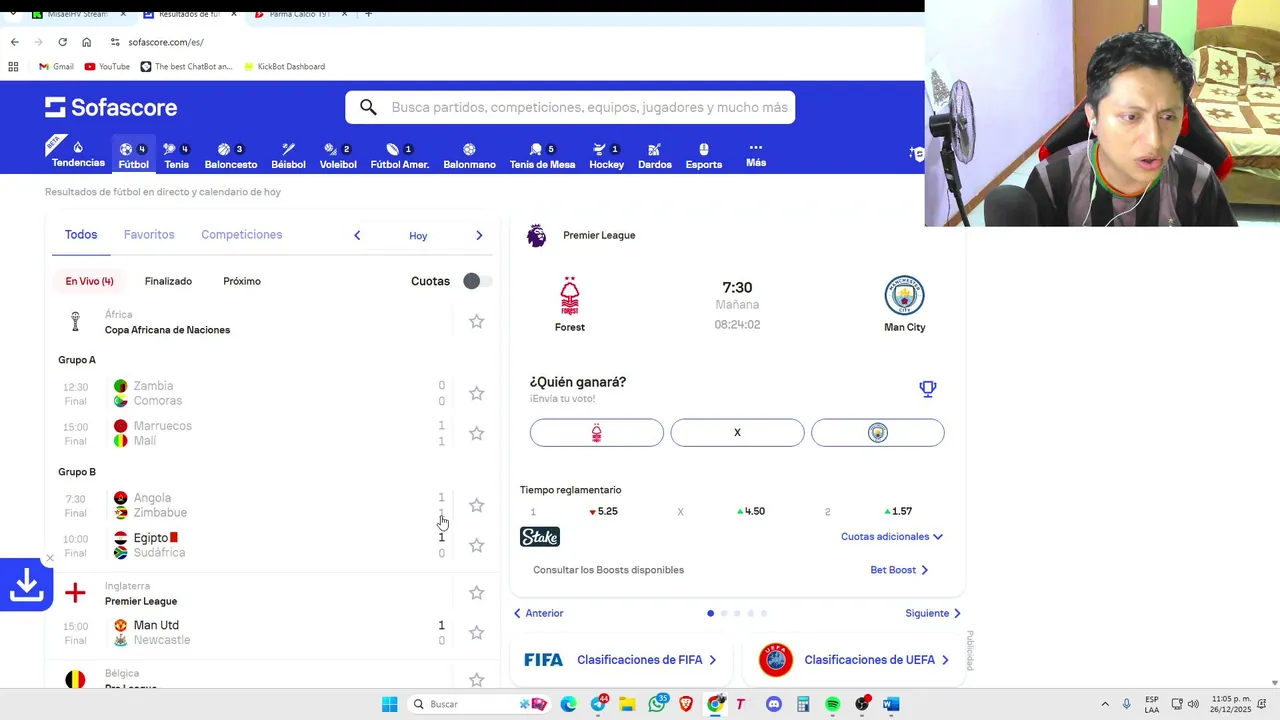The height and width of the screenshot is (720, 1280).
Task: Click Anterior to previous featured match
Action: (539, 613)
